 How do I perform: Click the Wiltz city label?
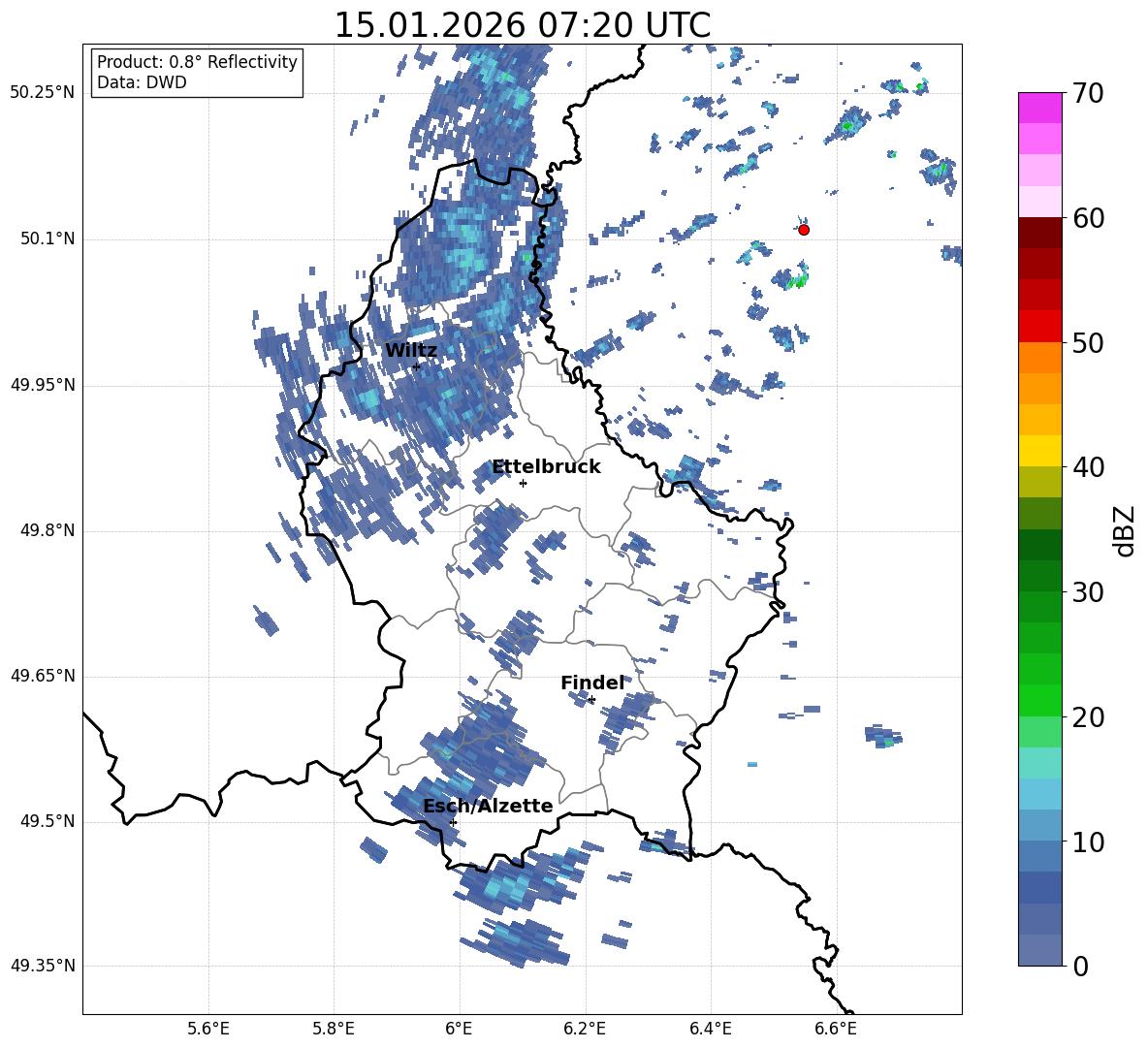411,351
